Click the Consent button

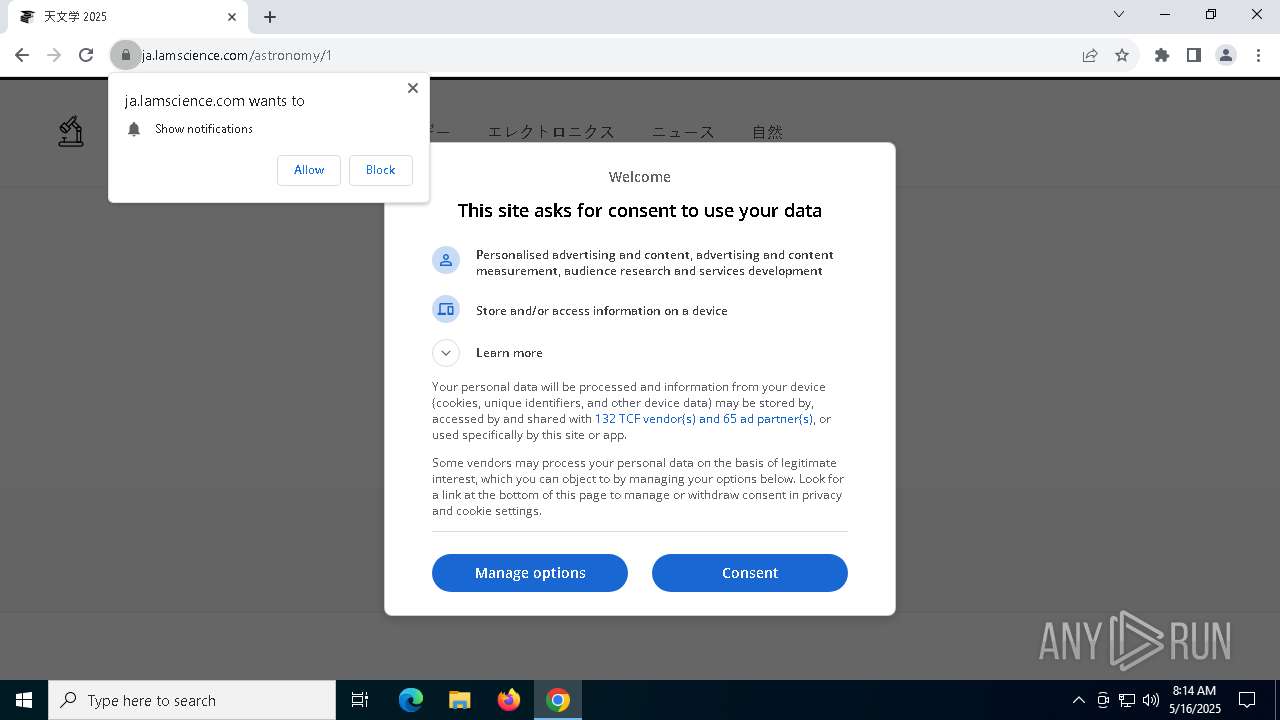tap(750, 573)
